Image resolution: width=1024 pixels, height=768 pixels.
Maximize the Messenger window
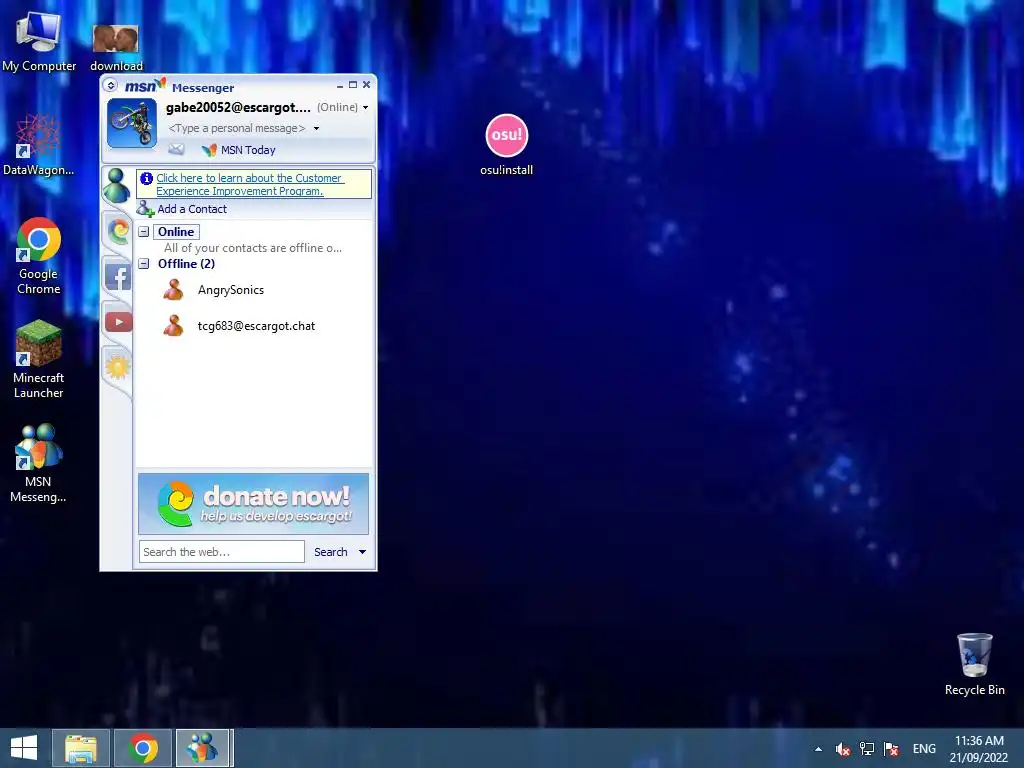point(353,85)
